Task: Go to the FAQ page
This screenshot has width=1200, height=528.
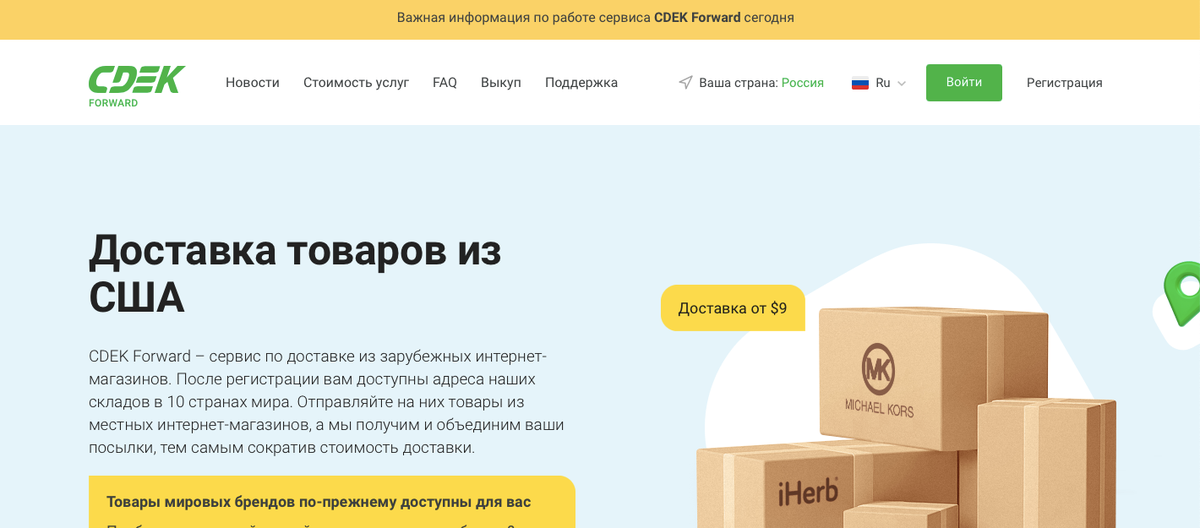Action: click(x=445, y=83)
